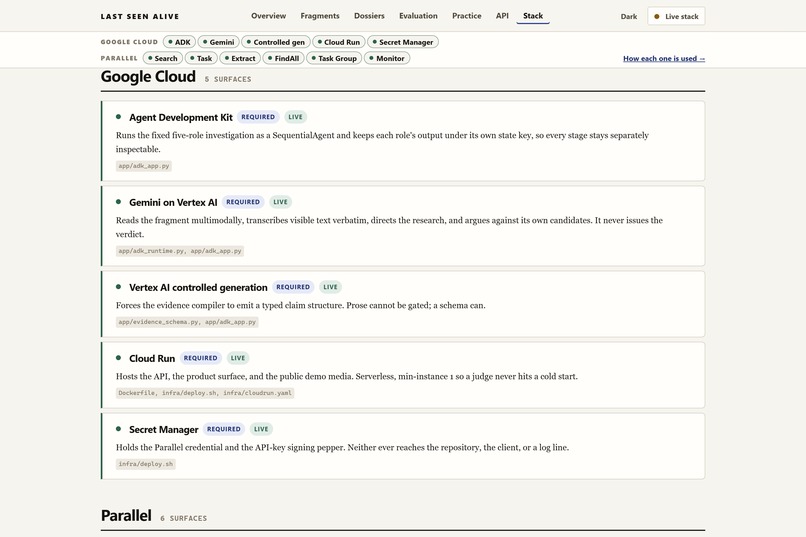Click the Parallel section heading

pos(126,515)
